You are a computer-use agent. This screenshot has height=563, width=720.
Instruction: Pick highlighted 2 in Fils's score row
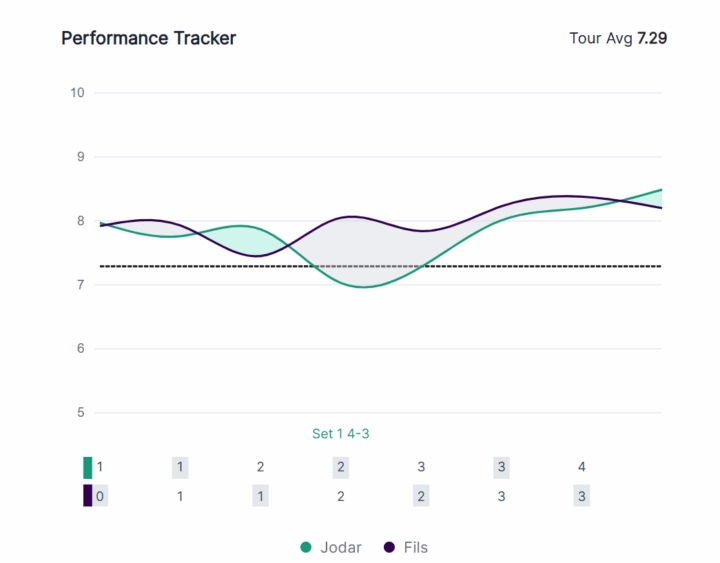(421, 496)
